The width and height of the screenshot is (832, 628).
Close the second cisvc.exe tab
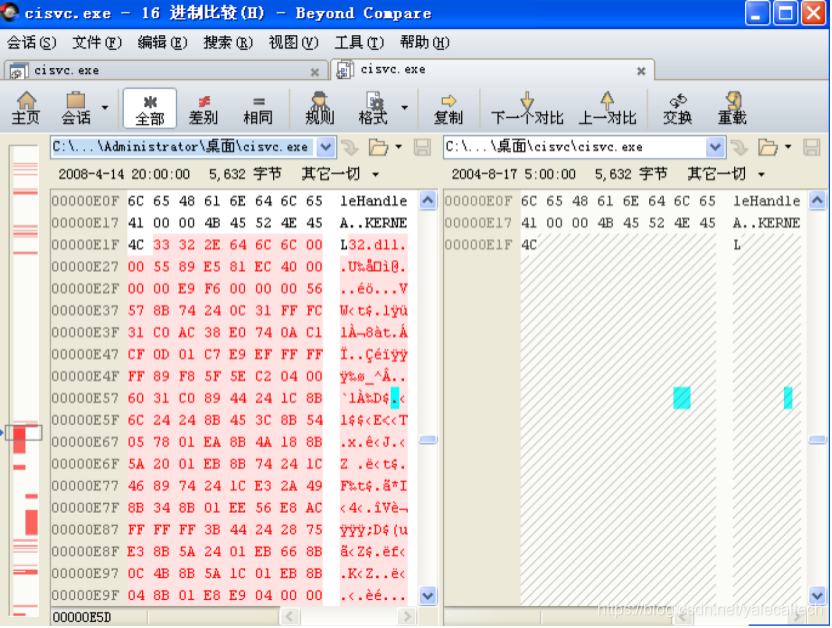click(641, 71)
